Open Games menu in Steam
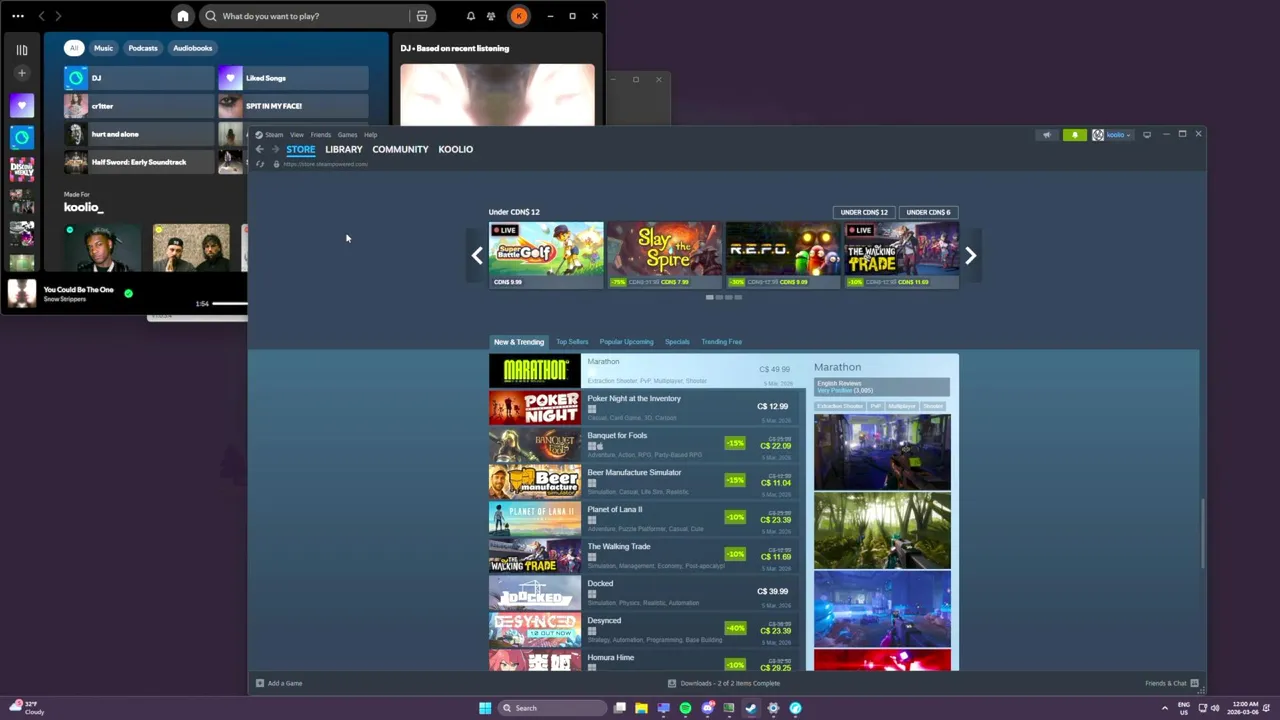This screenshot has height=720, width=1280. tap(347, 135)
